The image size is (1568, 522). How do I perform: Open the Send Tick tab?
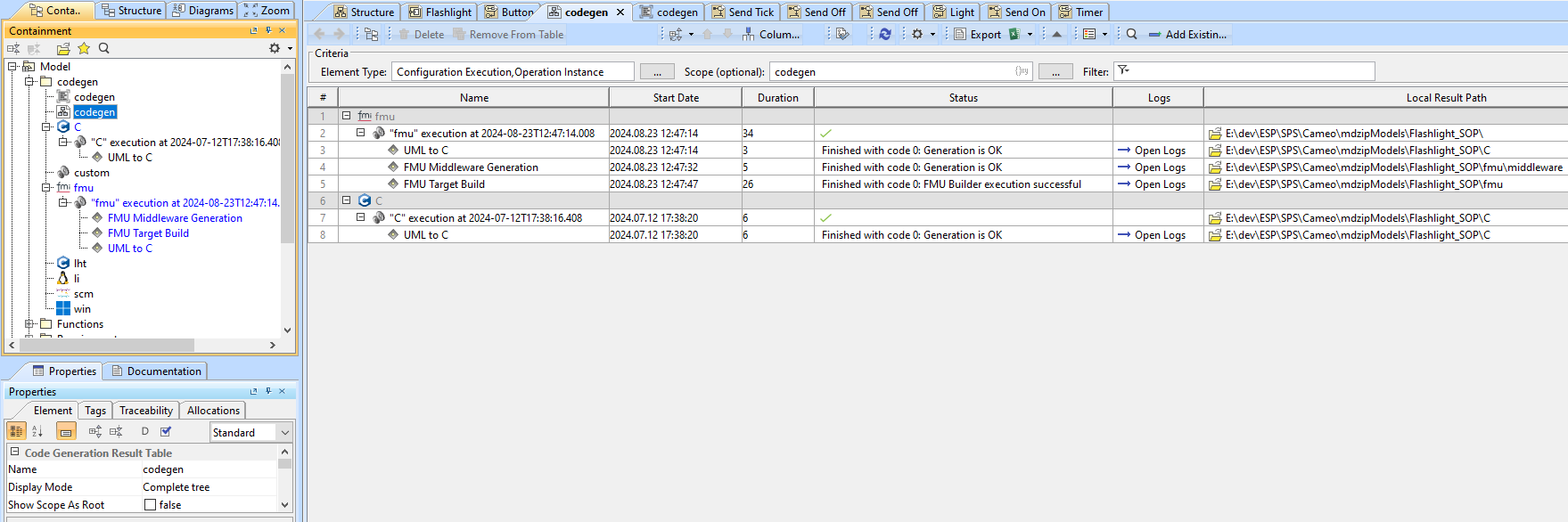pyautogui.click(x=743, y=12)
